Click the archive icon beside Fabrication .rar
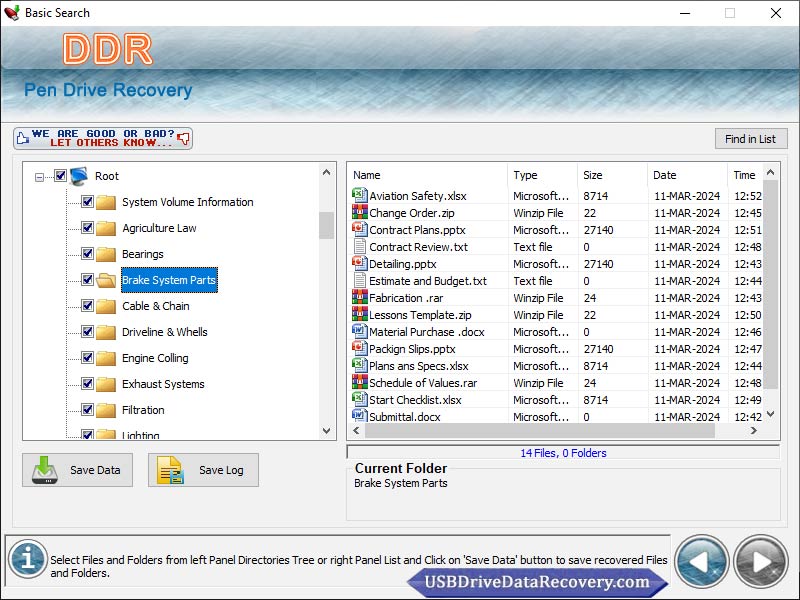Viewport: 800px width, 600px height. coord(360,297)
